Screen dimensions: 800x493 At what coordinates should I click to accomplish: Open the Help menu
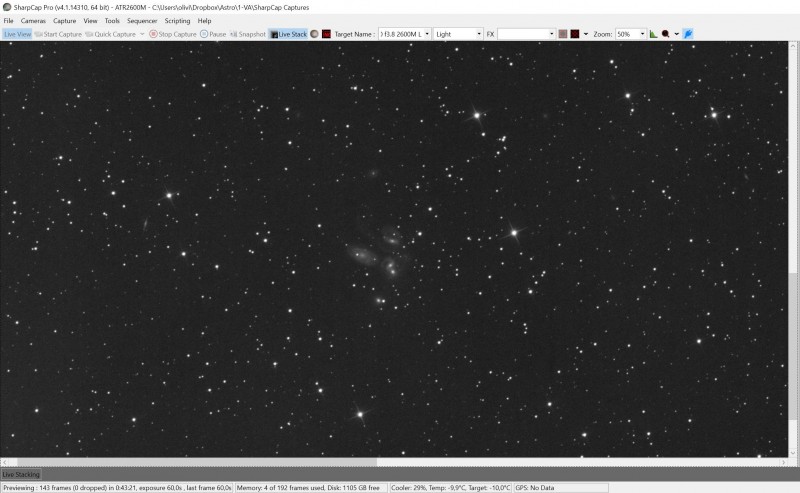204,21
